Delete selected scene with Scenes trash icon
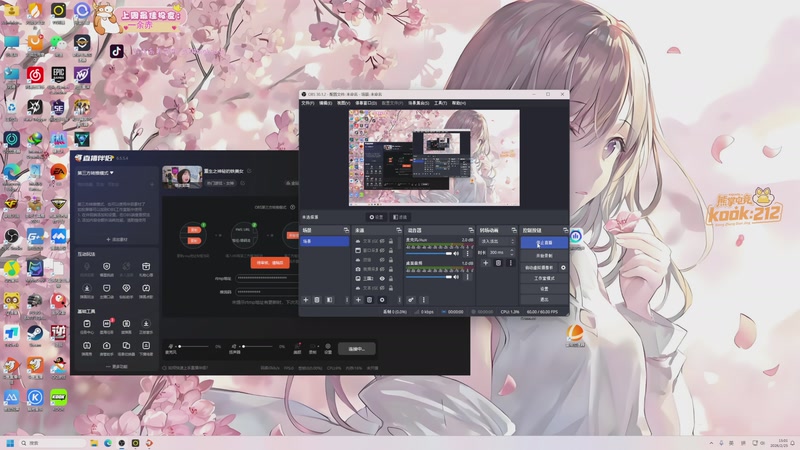The height and width of the screenshot is (450, 800). 317,300
